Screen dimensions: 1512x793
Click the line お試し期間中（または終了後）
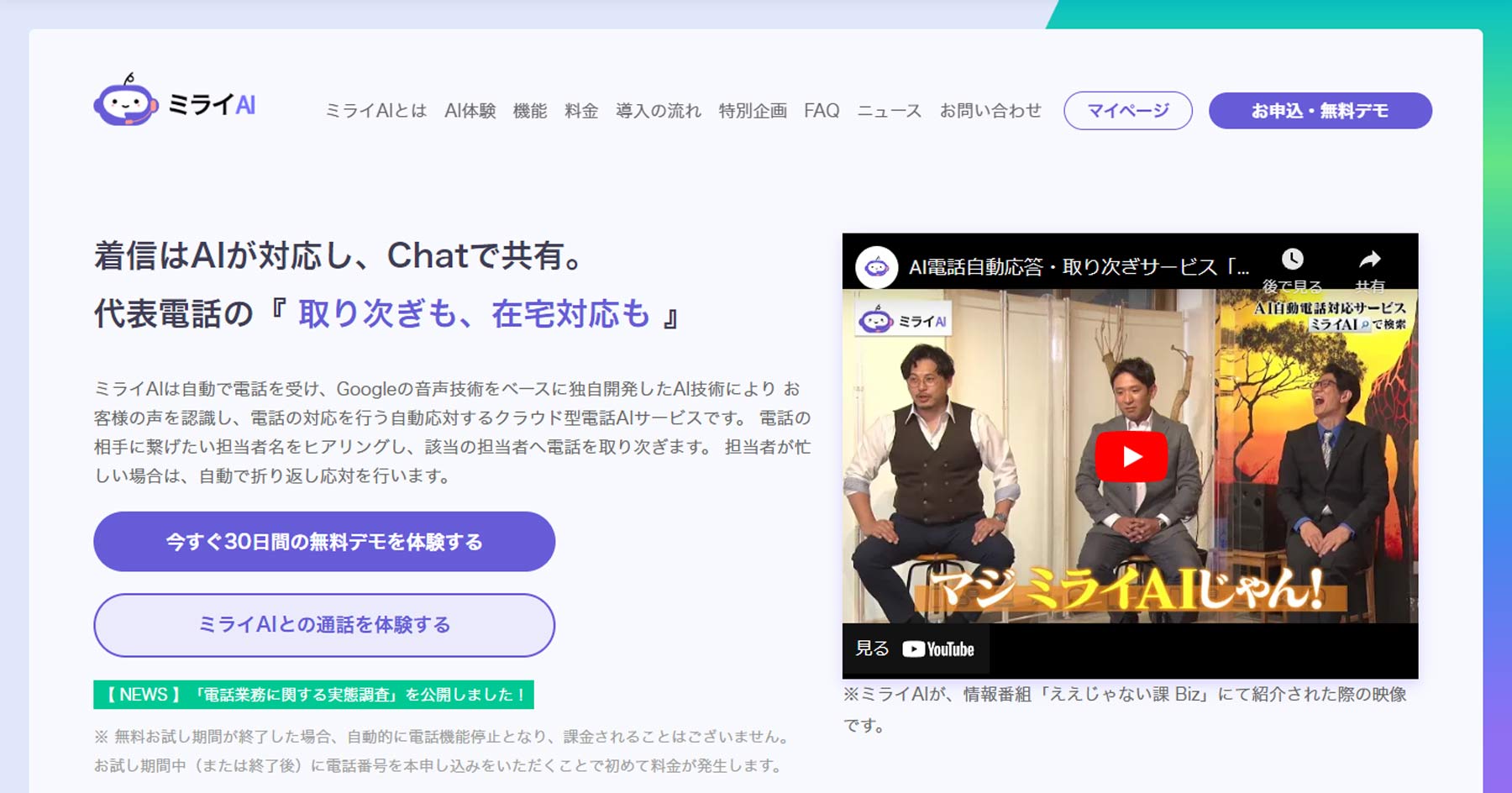pyautogui.click(x=438, y=765)
